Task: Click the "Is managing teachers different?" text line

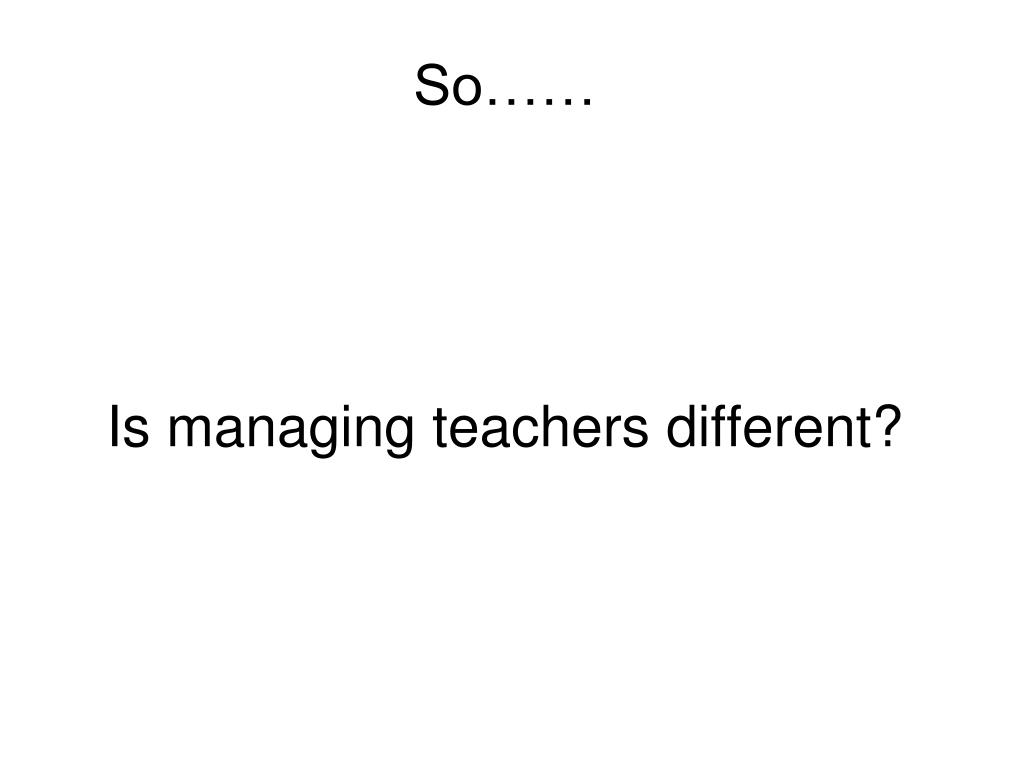Action: [x=505, y=430]
